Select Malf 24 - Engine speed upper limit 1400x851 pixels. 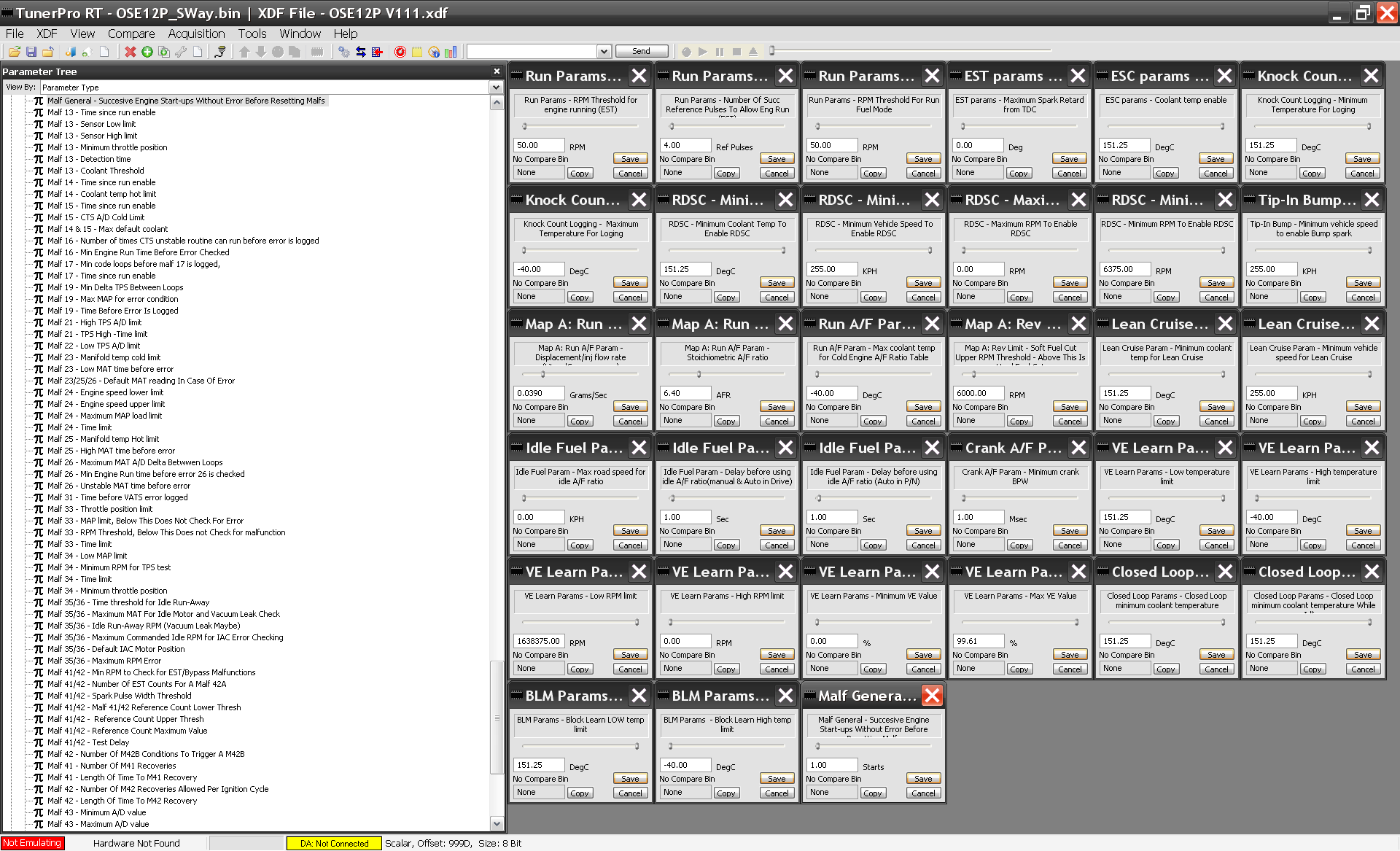click(106, 404)
